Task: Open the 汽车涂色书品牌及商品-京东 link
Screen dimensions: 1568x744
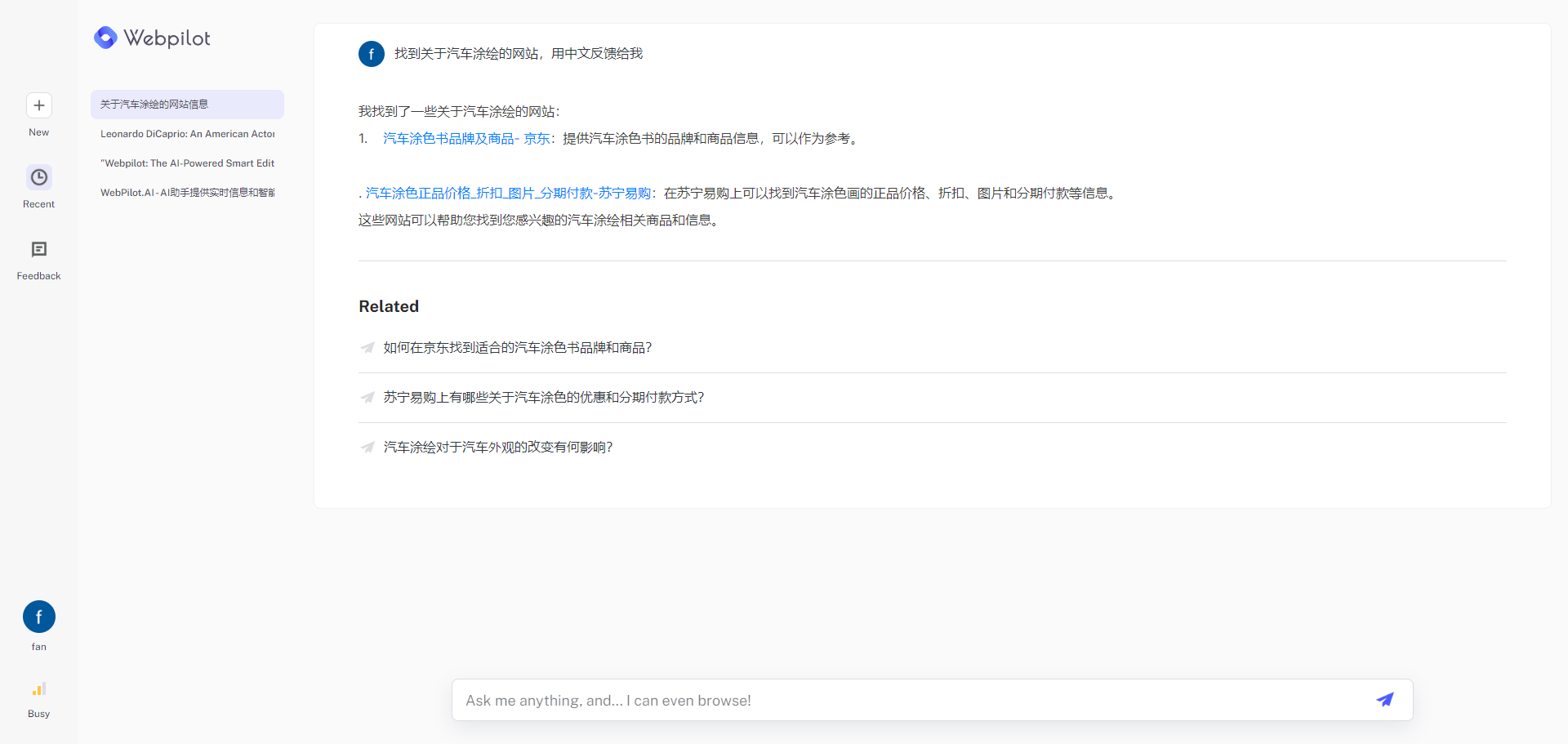Action: point(466,139)
